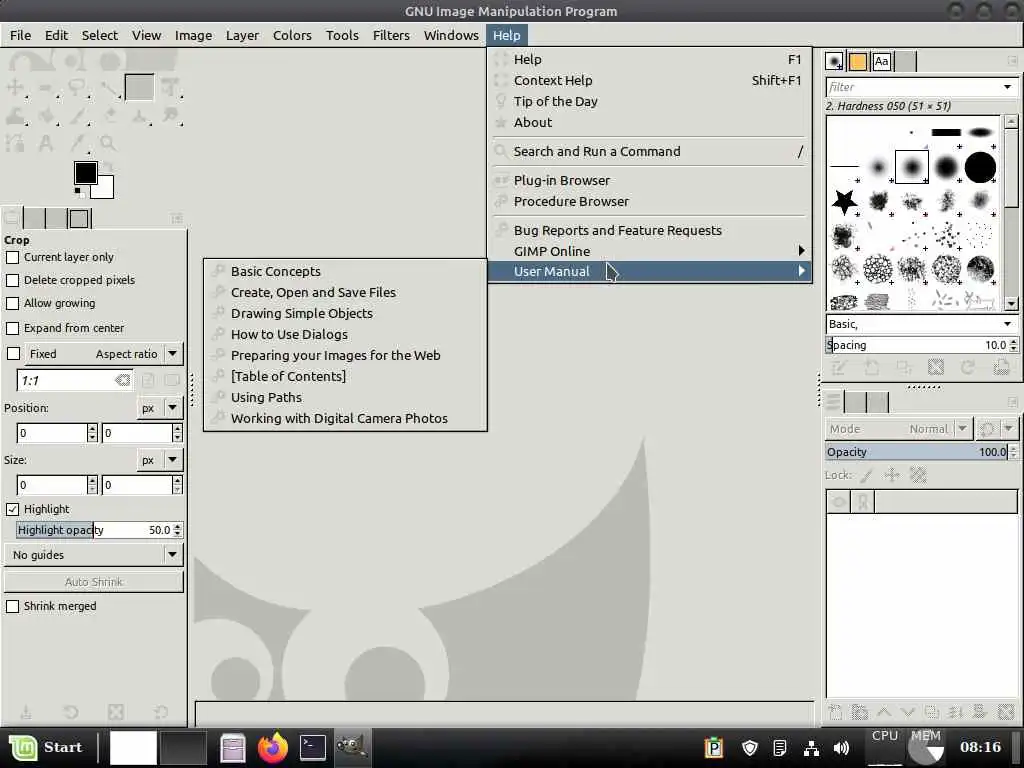Select the star brush thumbnail

[x=844, y=201]
